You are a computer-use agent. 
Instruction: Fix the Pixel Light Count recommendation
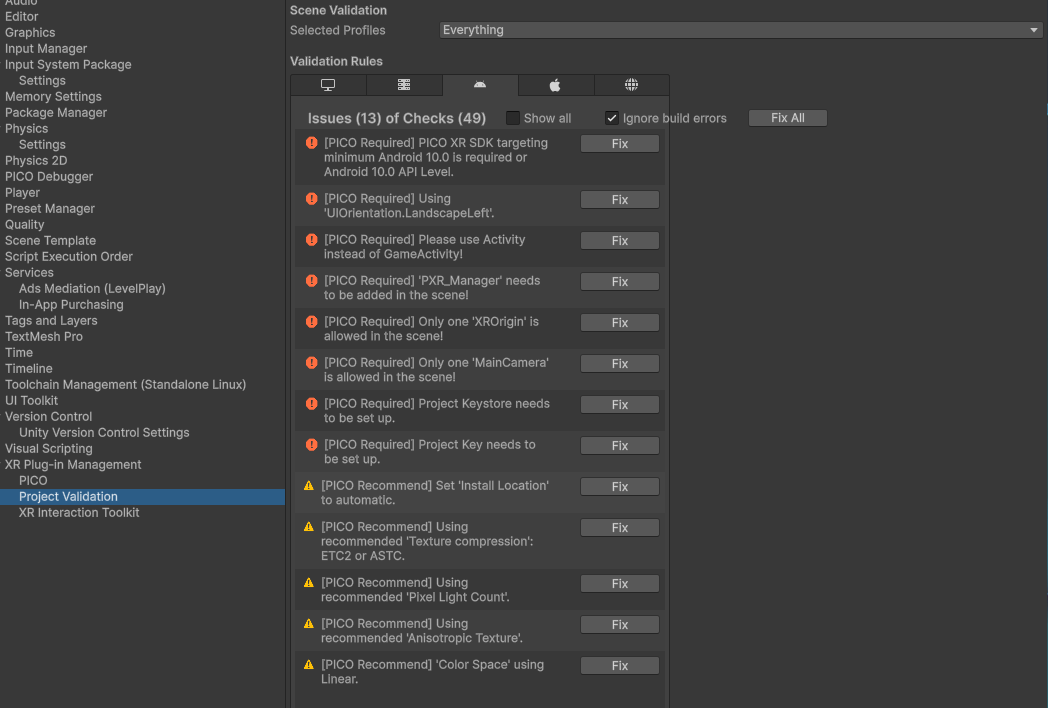click(x=620, y=584)
